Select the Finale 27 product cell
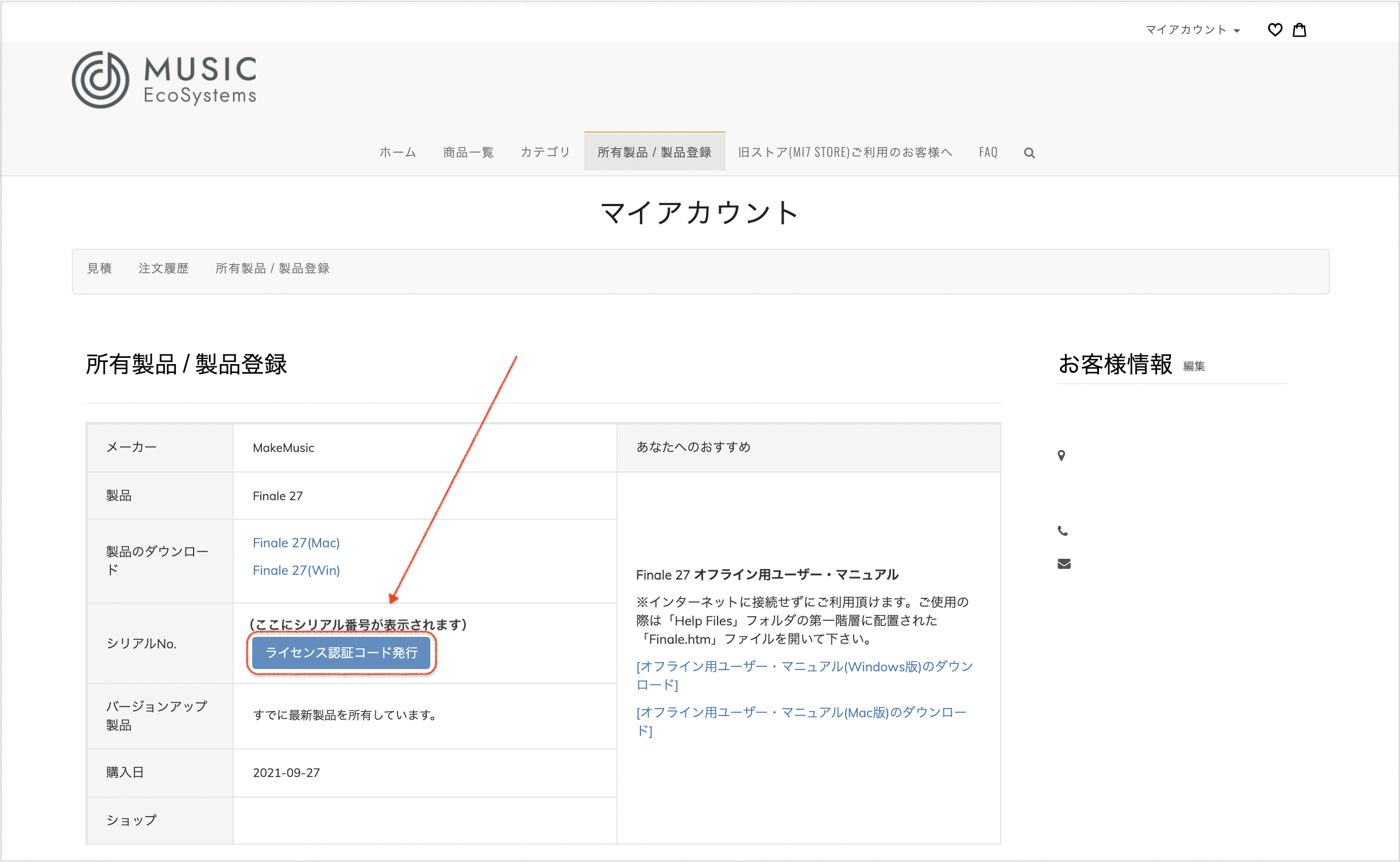Viewport: 1400px width, 862px height. 425,496
